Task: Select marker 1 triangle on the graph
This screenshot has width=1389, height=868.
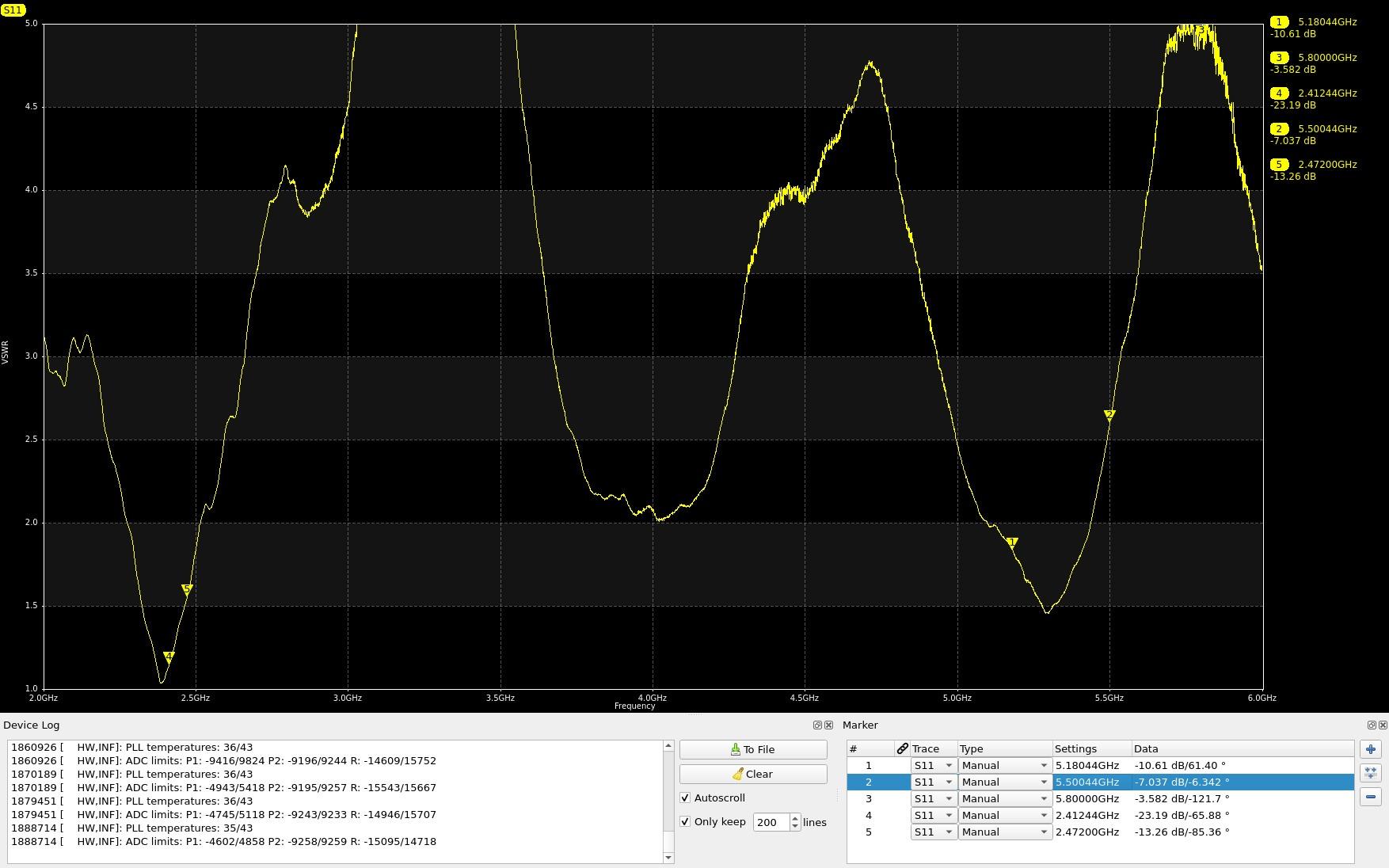Action: coord(1012,542)
